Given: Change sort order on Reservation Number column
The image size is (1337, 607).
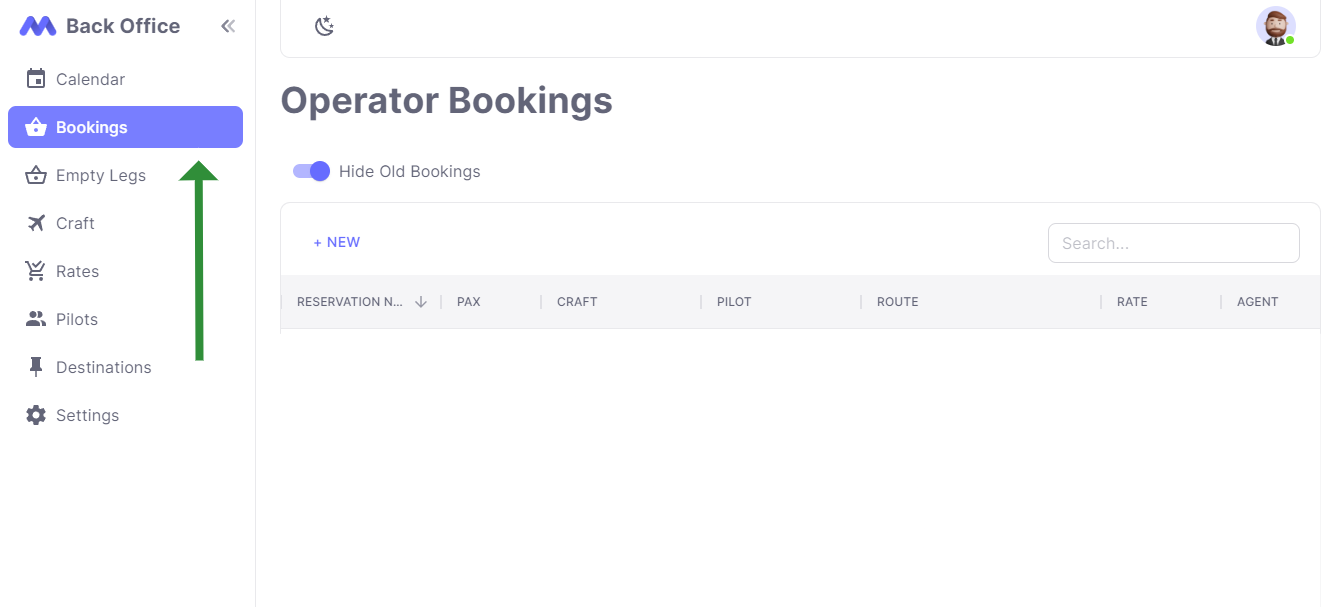Looking at the screenshot, I should pos(421,301).
